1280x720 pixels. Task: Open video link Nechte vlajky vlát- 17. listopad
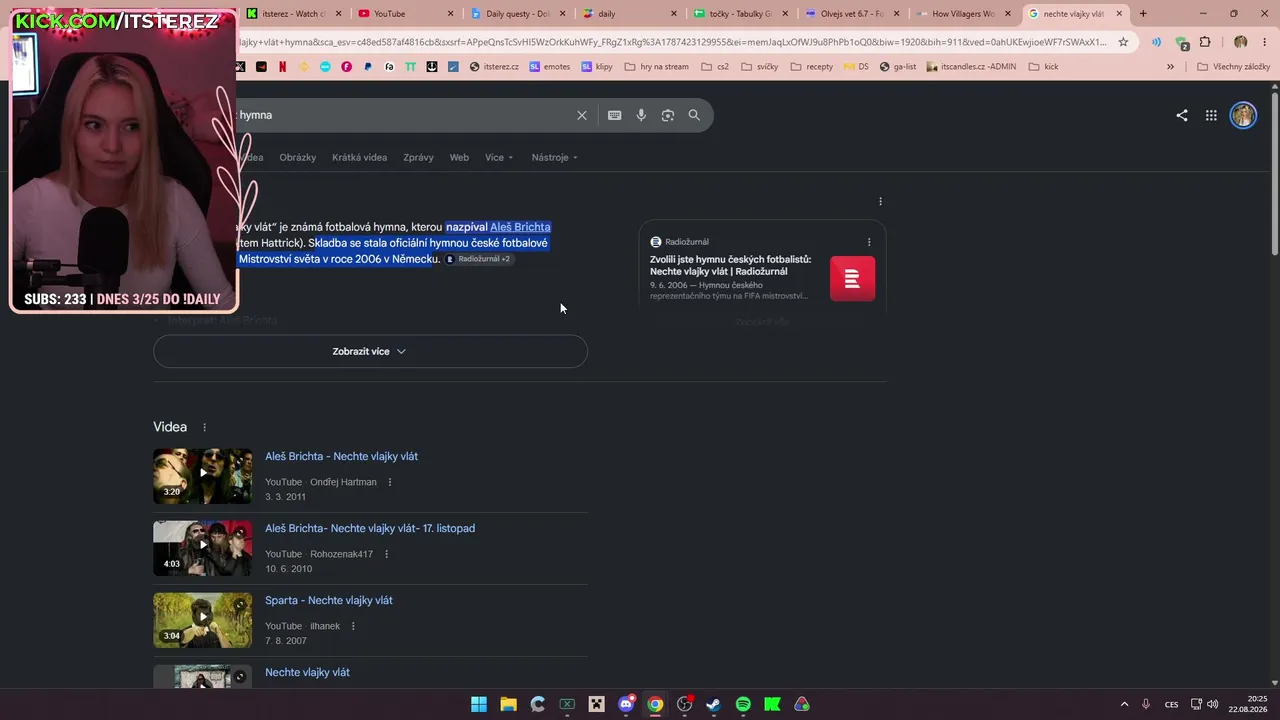click(370, 528)
